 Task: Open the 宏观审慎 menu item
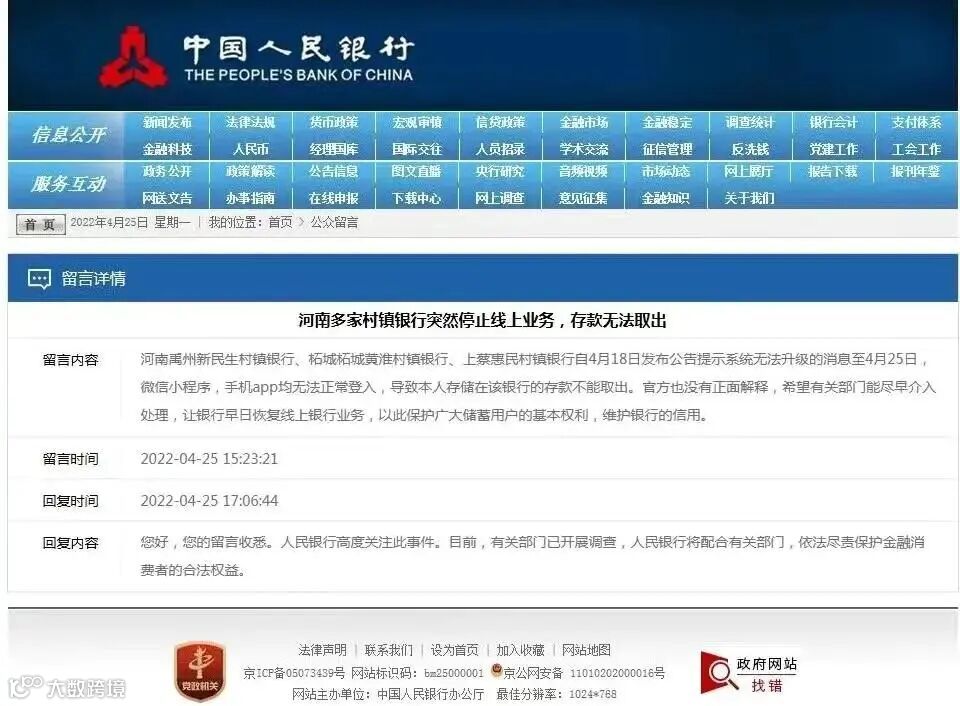(417, 122)
